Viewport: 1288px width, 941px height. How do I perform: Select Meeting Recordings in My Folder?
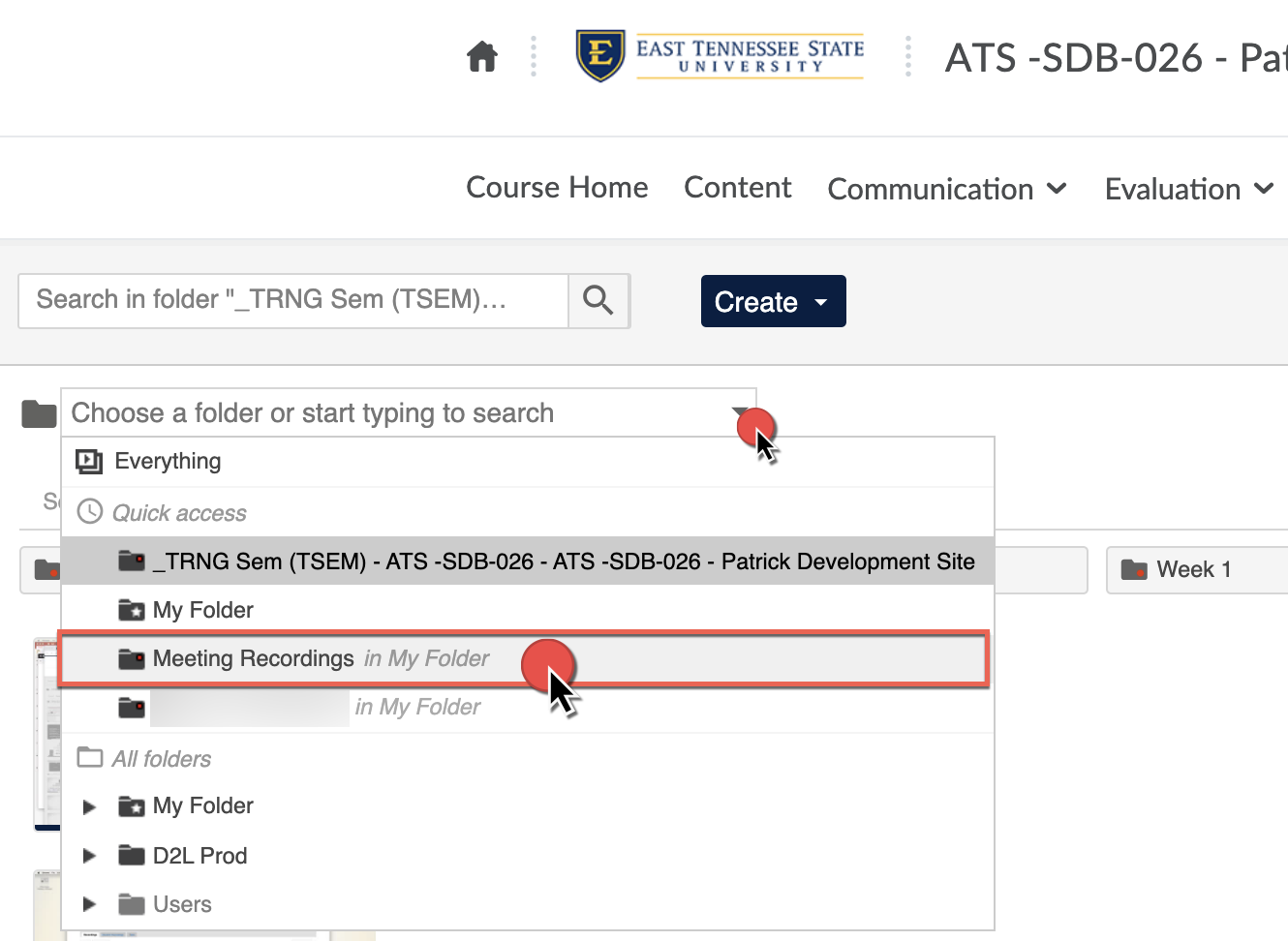pyautogui.click(x=254, y=659)
